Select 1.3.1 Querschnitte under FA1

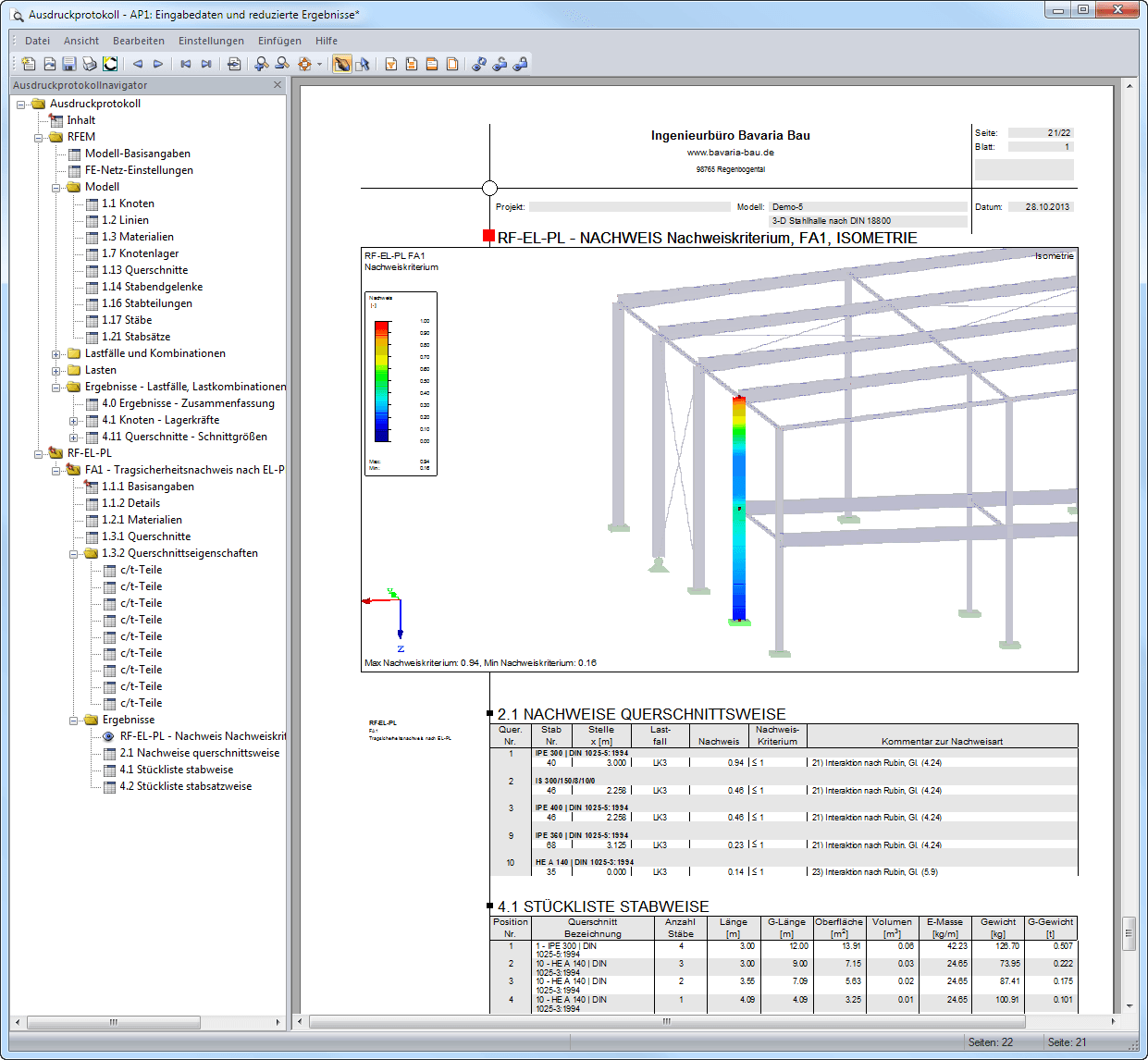[x=146, y=536]
